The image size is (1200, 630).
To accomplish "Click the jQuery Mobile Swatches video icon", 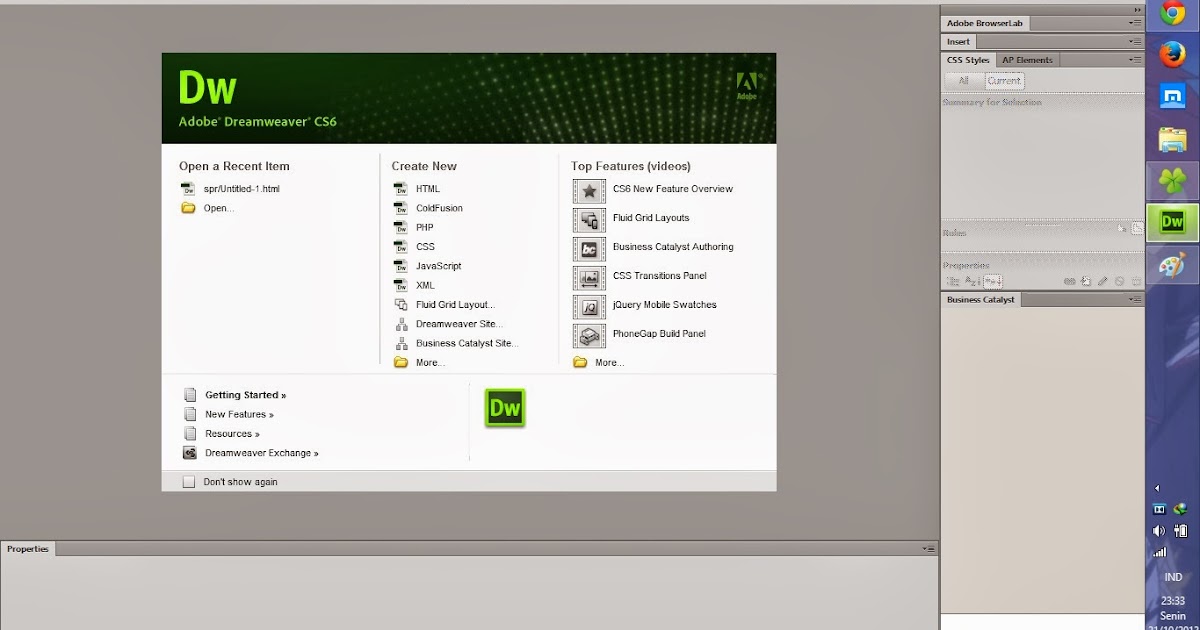I will click(x=590, y=306).
